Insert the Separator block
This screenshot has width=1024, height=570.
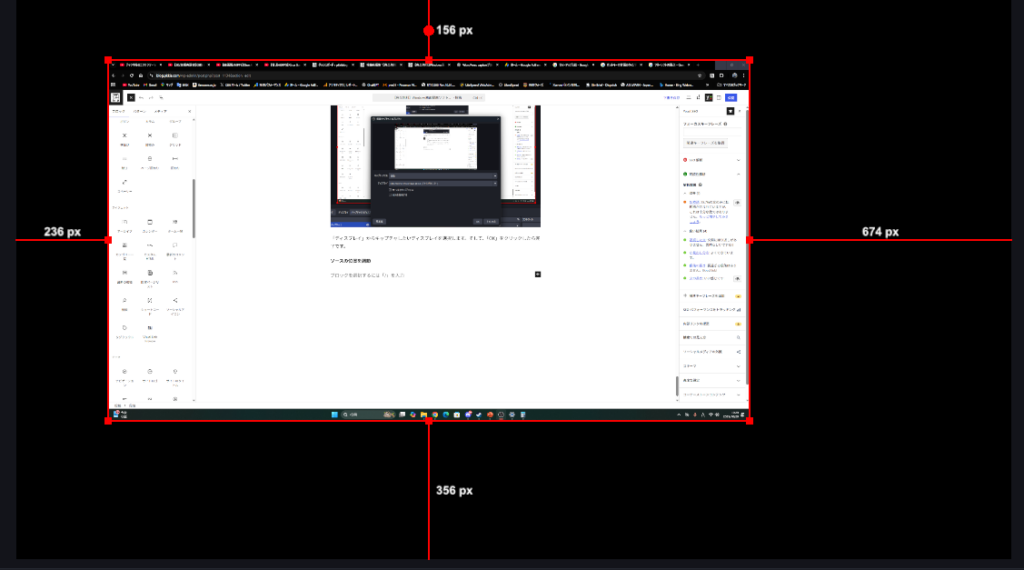click(175, 162)
